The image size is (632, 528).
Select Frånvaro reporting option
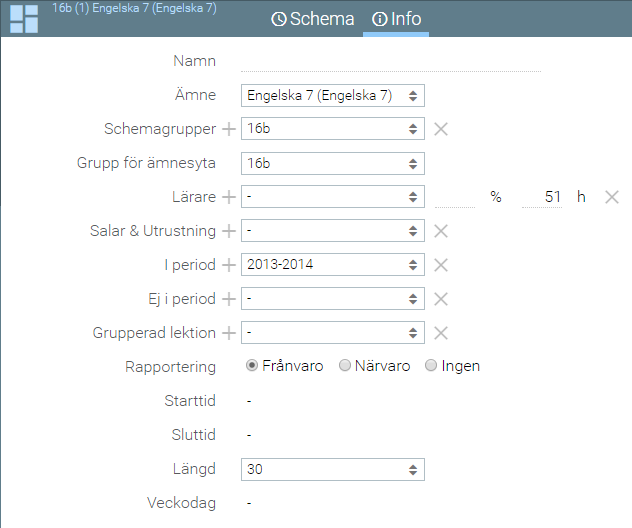point(253,366)
